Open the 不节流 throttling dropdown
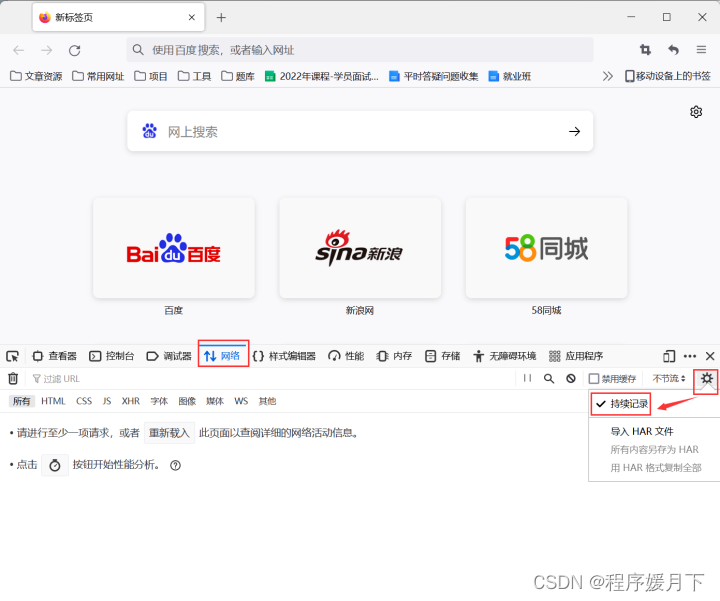Screen dimensions: 720x601 click(x=669, y=378)
